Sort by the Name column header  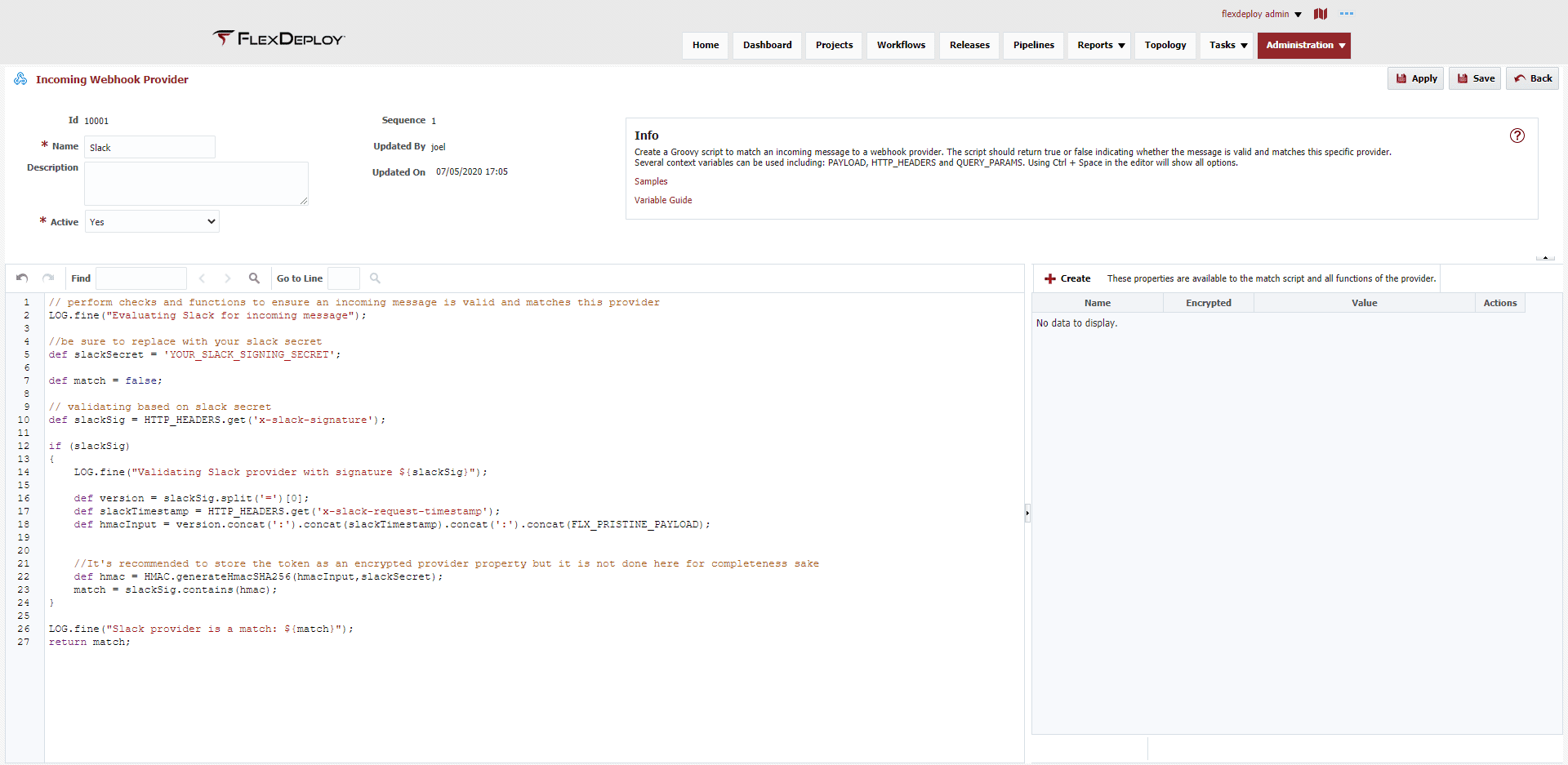click(x=1098, y=303)
